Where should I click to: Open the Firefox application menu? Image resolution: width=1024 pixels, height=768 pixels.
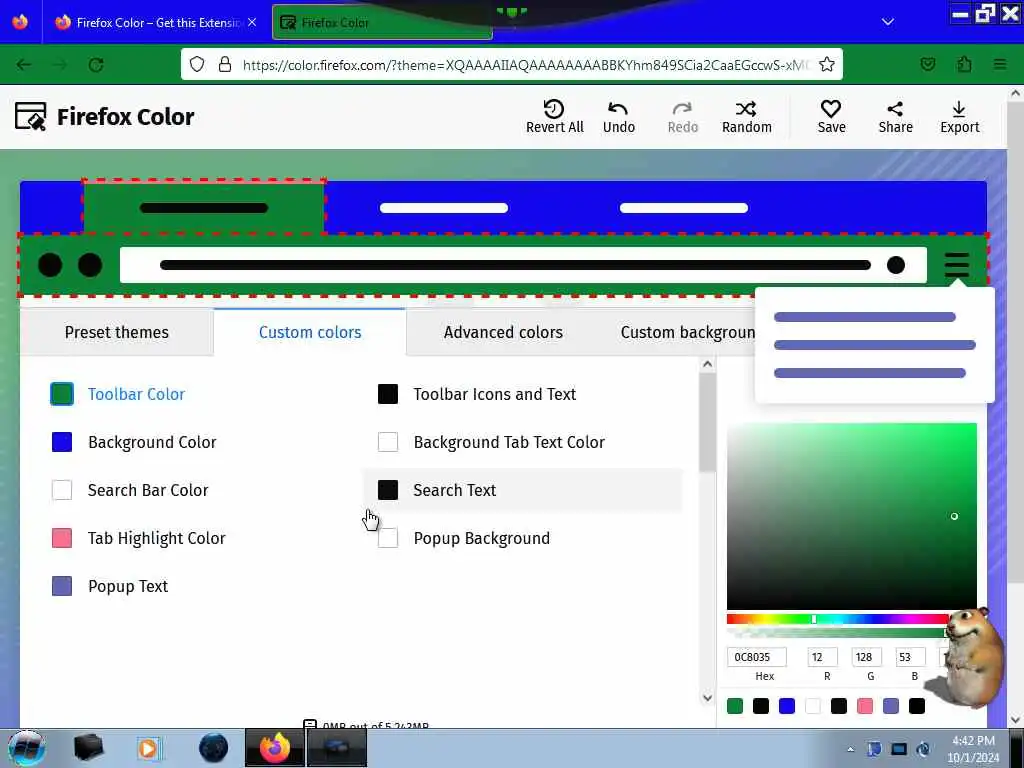pyautogui.click(x=1000, y=65)
